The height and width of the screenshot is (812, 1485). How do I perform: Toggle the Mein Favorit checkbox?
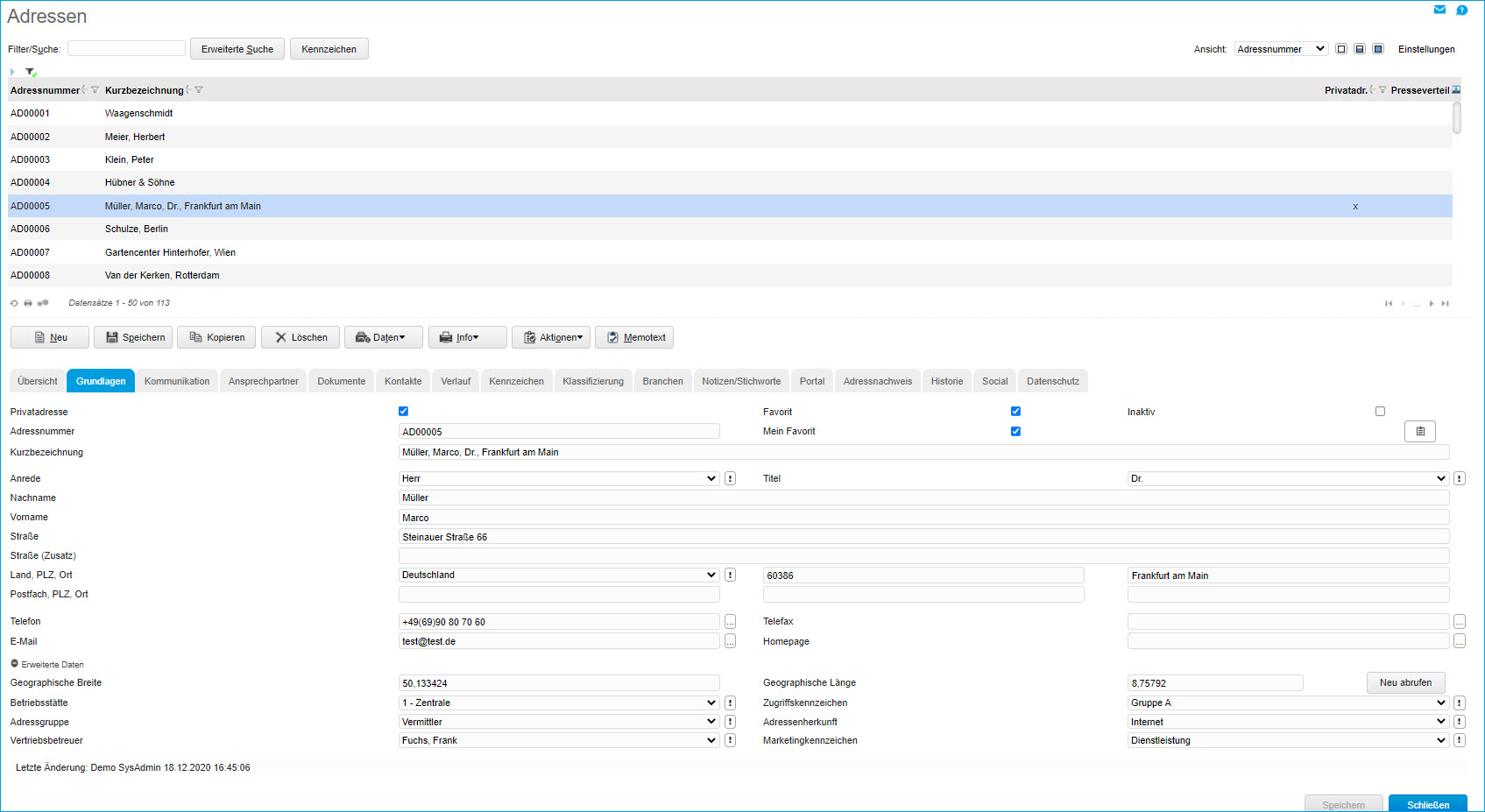(1015, 431)
